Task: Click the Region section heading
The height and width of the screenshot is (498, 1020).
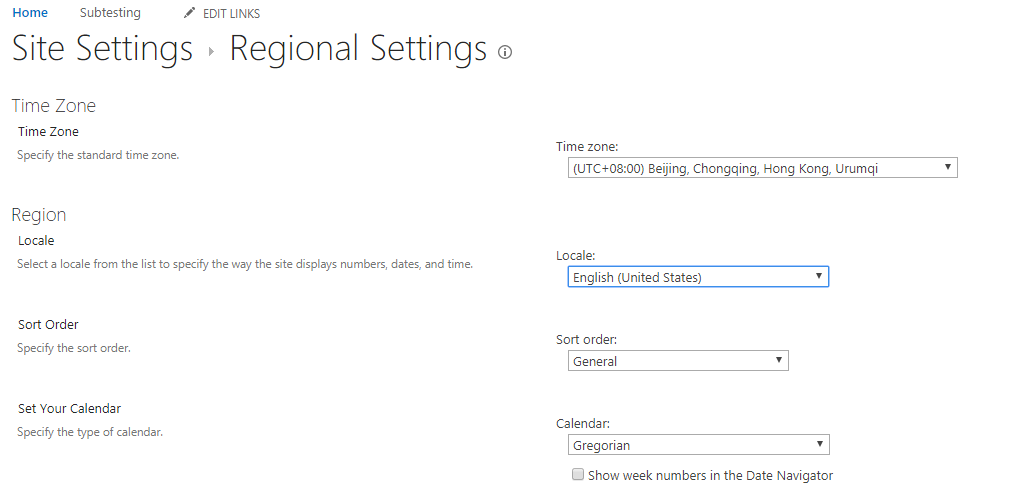Action: (38, 215)
